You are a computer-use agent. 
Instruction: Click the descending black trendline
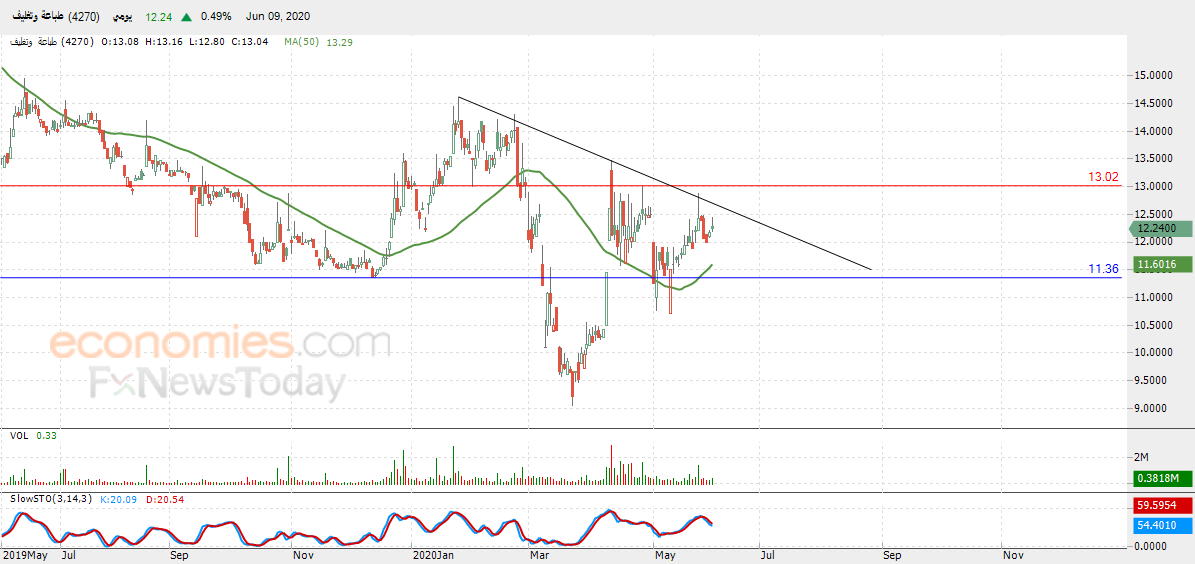point(663,183)
